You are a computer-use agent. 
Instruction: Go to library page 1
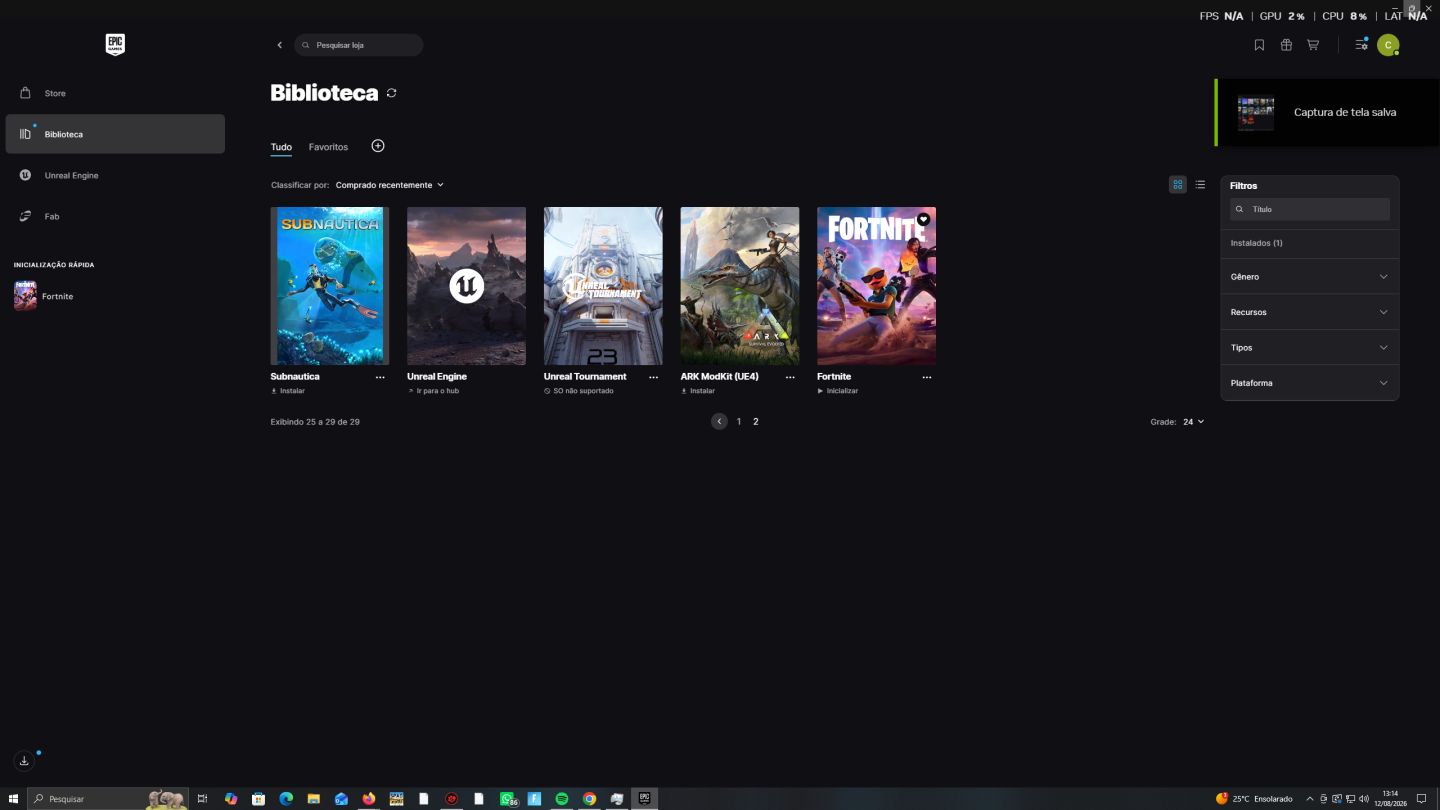[x=739, y=422]
